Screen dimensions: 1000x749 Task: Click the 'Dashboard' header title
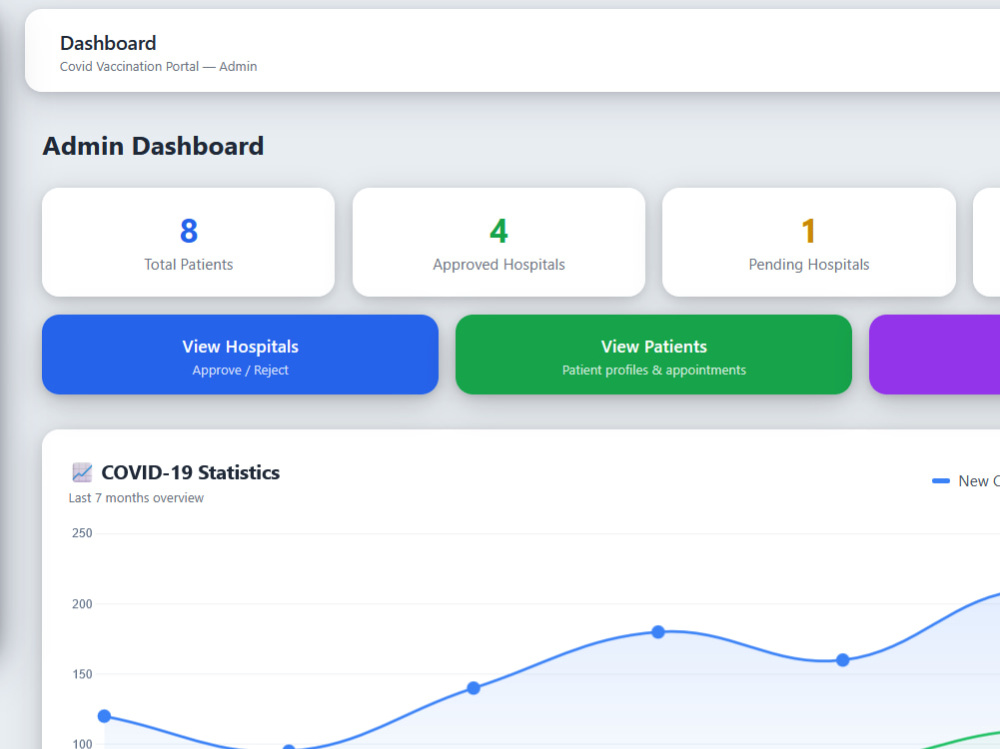108,43
